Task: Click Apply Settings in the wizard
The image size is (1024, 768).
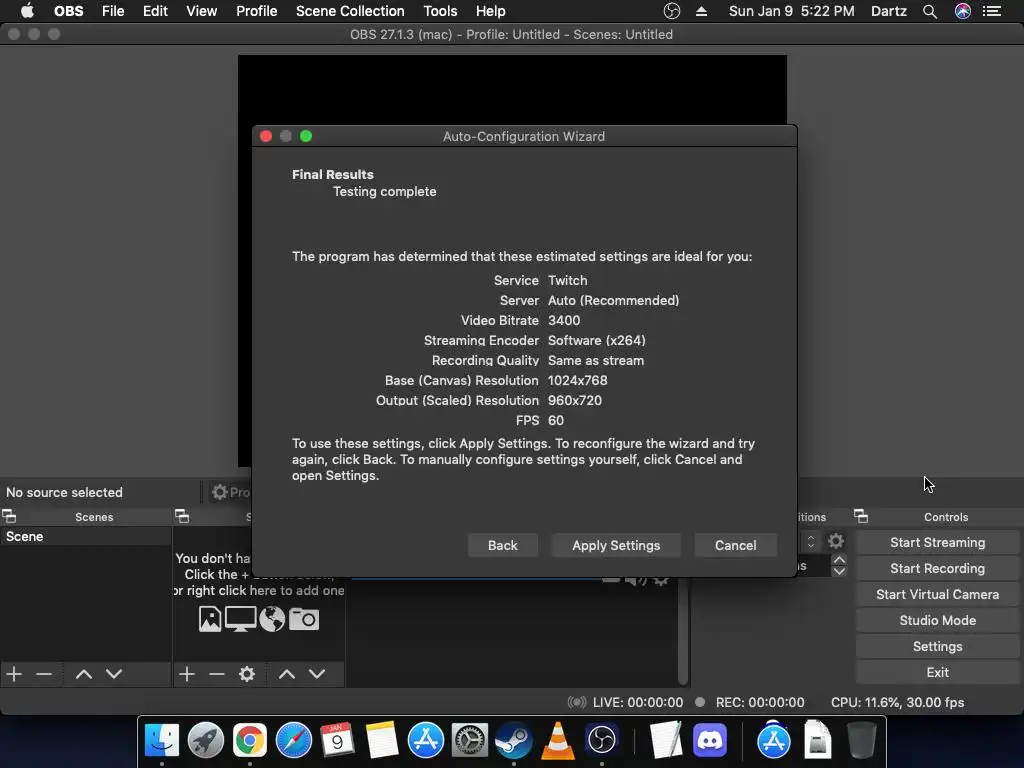Action: click(616, 545)
